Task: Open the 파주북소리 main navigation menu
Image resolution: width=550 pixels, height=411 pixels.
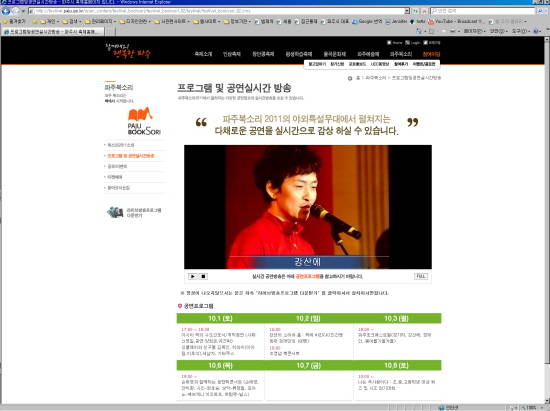Action: (x=401, y=54)
